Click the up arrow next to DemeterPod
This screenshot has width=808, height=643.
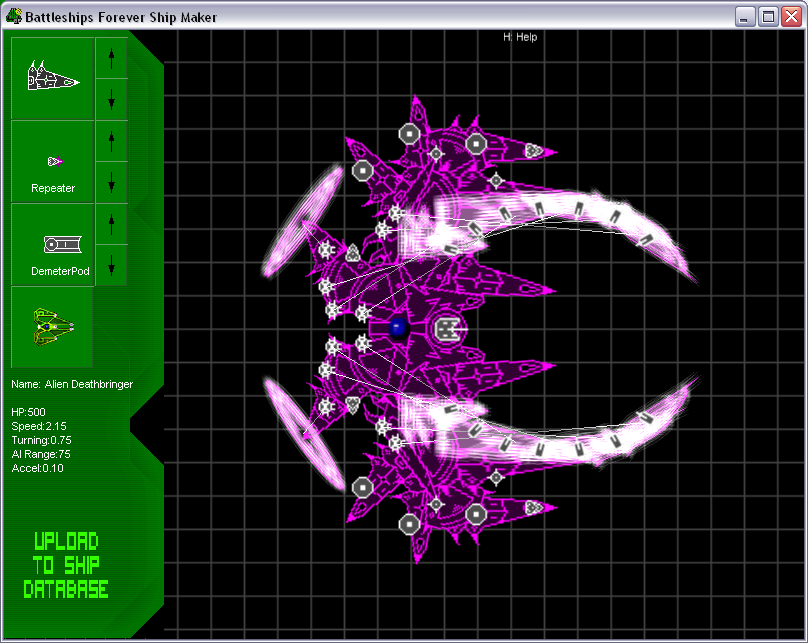pos(111,224)
